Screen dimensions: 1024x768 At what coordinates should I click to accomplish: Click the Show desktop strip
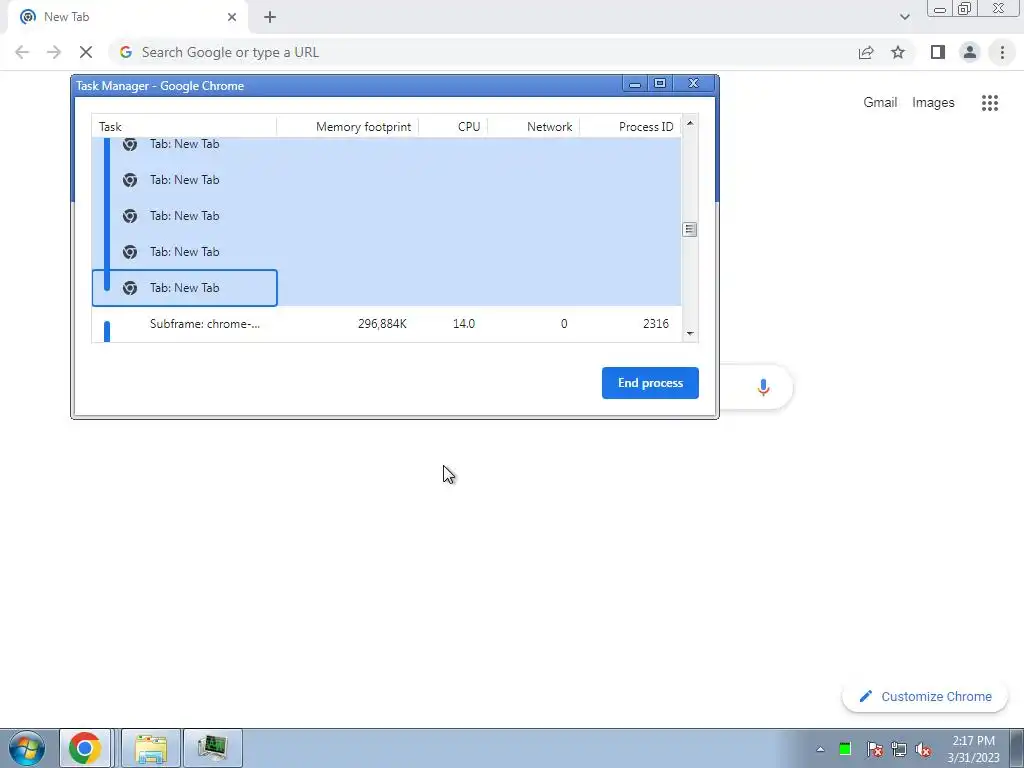tap(1017, 748)
